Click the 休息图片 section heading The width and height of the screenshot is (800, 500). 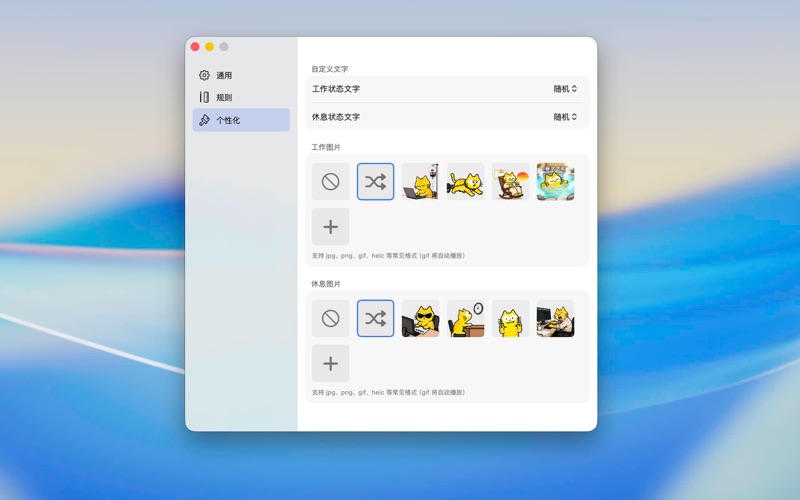click(326, 284)
